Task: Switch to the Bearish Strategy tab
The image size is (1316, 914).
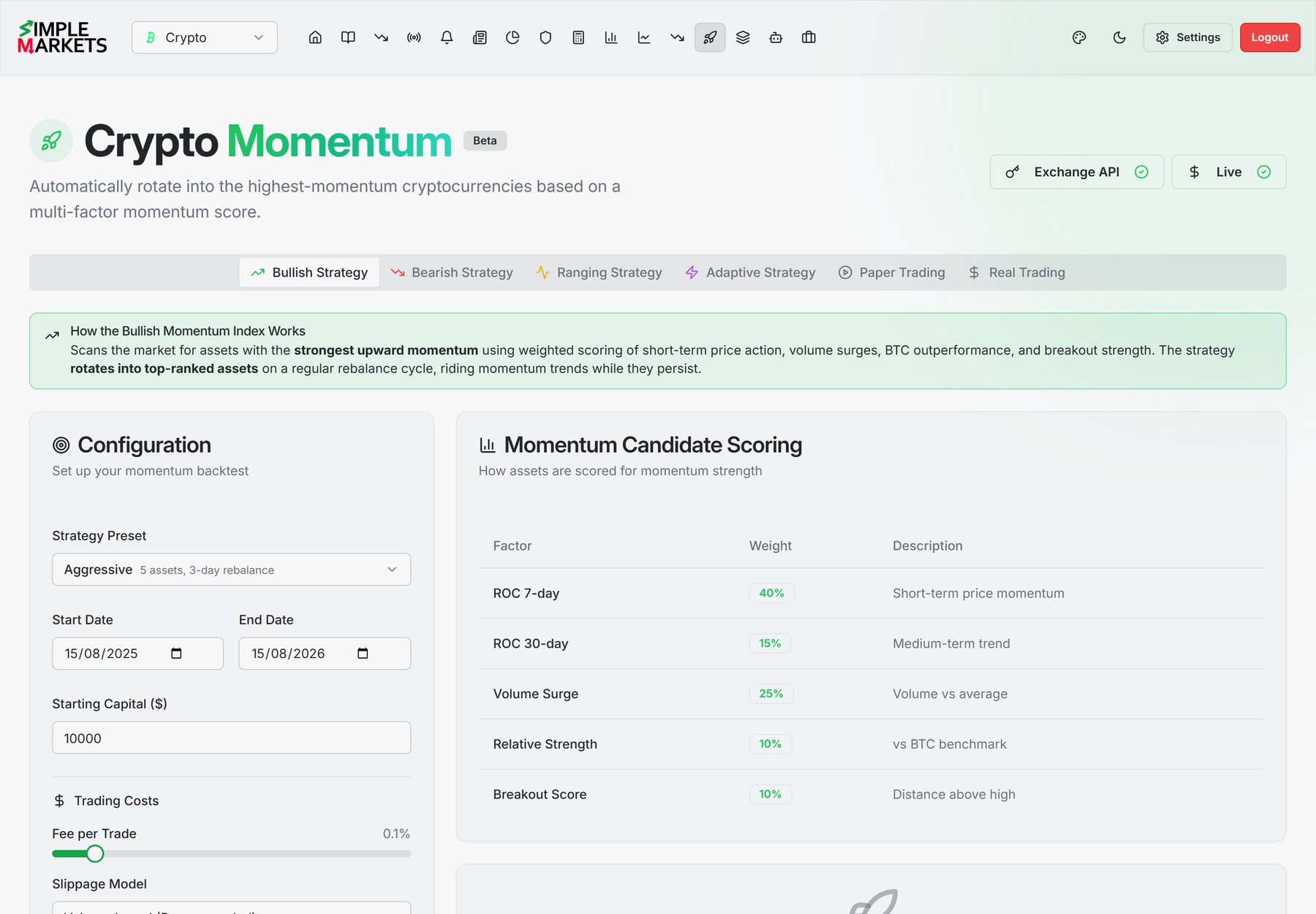Action: point(452,272)
